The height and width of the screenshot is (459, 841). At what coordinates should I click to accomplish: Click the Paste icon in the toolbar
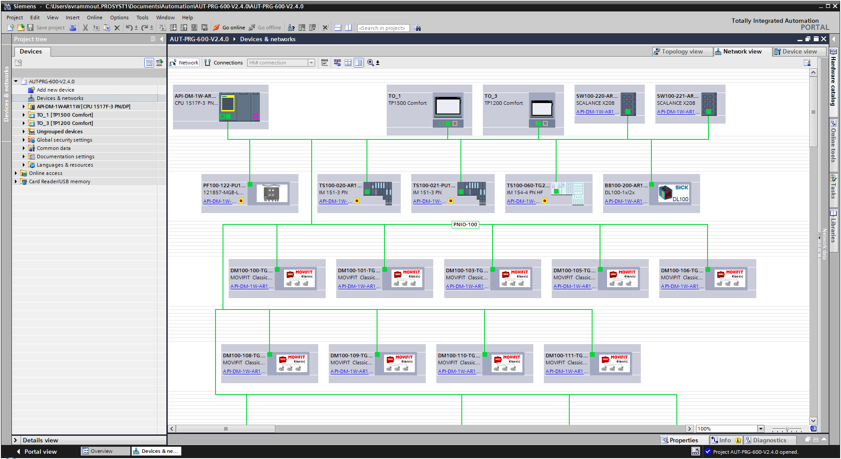point(106,27)
